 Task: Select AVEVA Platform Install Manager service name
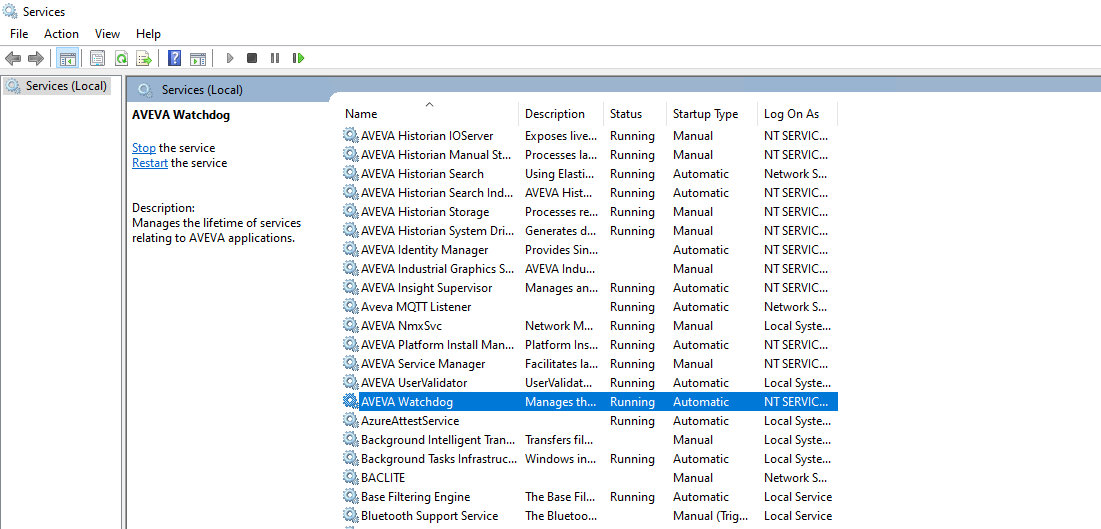[438, 344]
